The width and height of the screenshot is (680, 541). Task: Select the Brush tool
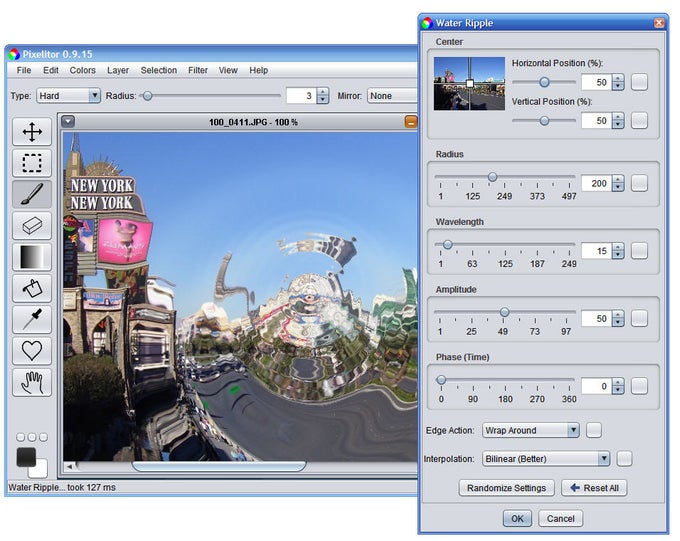(x=32, y=194)
